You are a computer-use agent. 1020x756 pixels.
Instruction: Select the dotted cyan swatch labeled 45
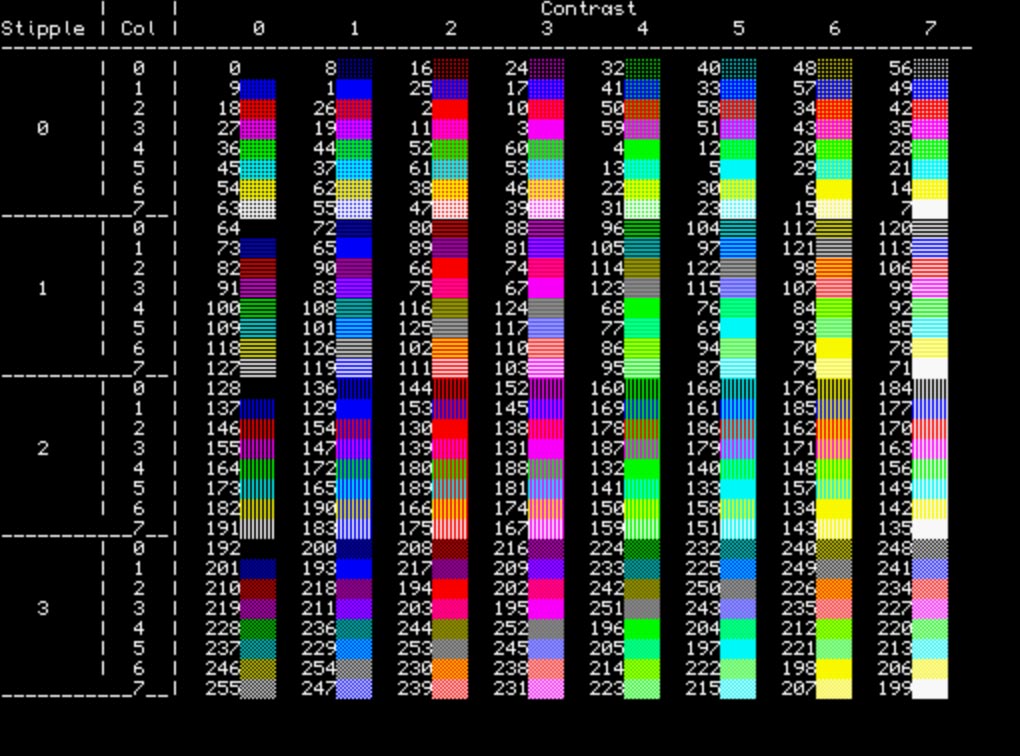pos(258,169)
